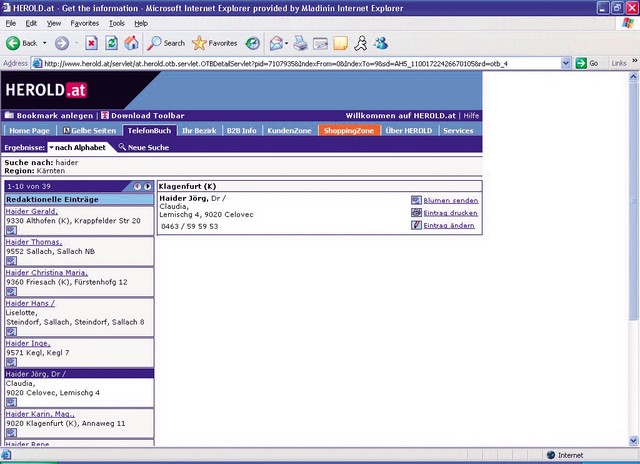Click icon under Haider Gerald entry
Viewport: 640px width, 464px height.
(x=11, y=230)
